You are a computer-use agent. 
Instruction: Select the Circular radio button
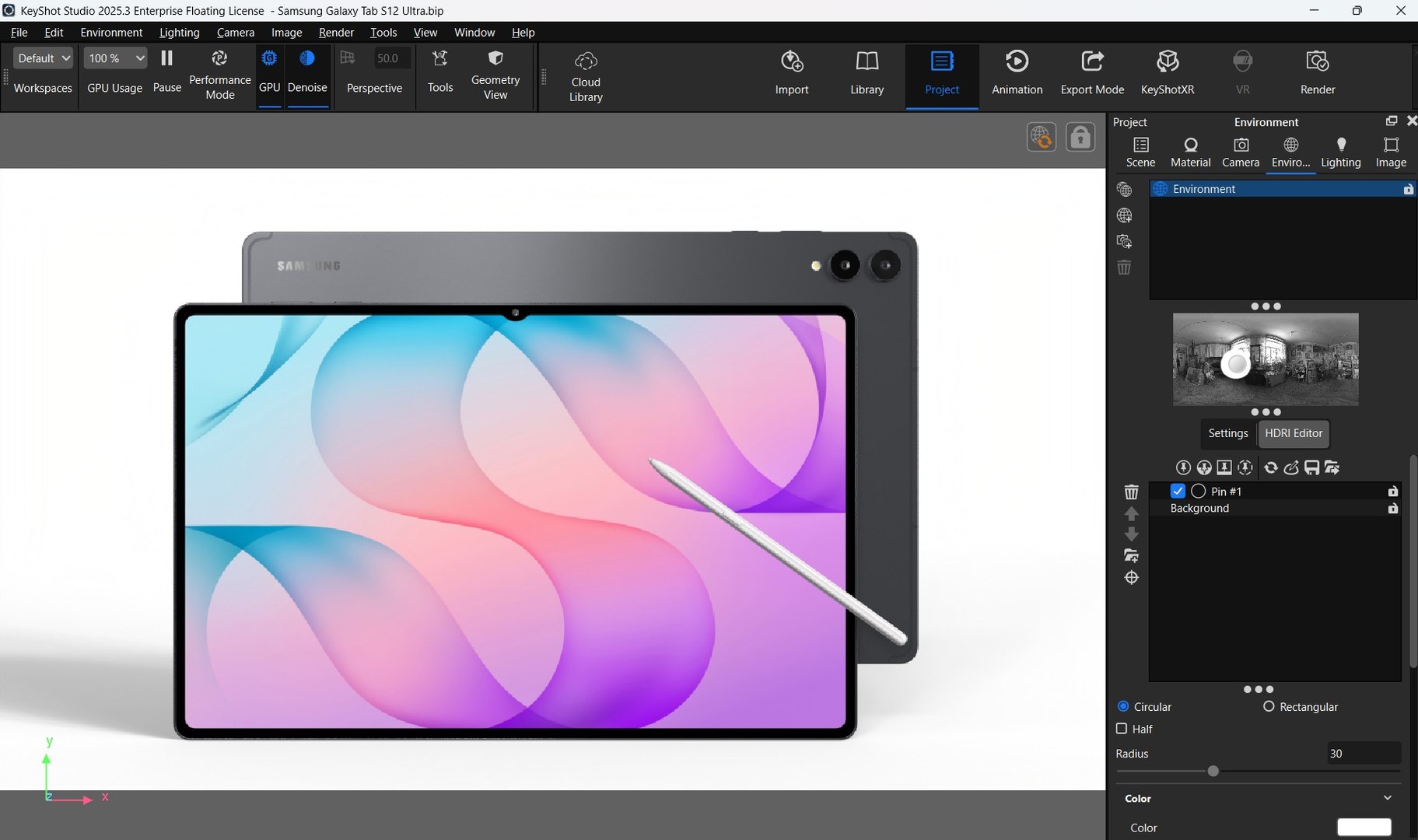[x=1122, y=706]
